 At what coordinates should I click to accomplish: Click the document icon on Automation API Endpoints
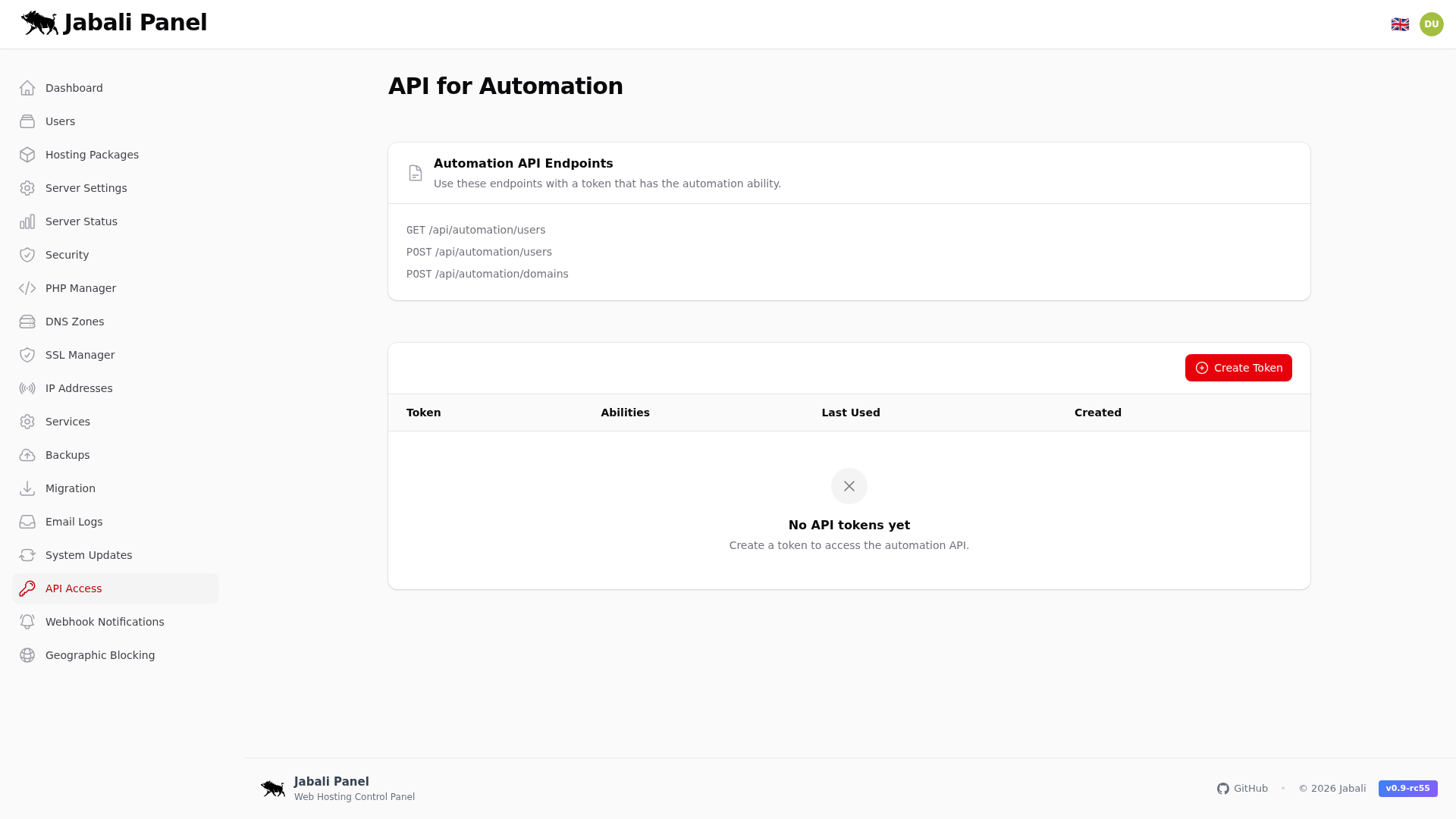coord(415,173)
